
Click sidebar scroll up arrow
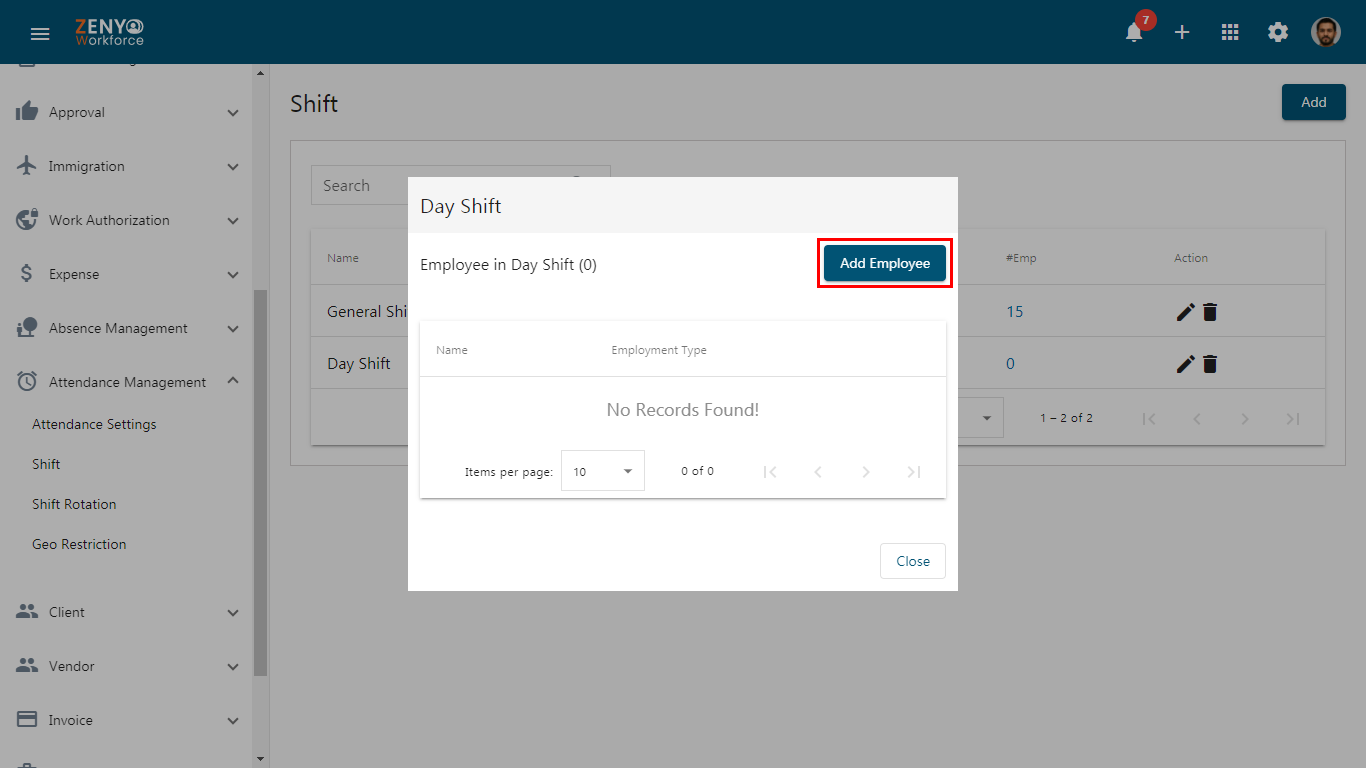260,73
